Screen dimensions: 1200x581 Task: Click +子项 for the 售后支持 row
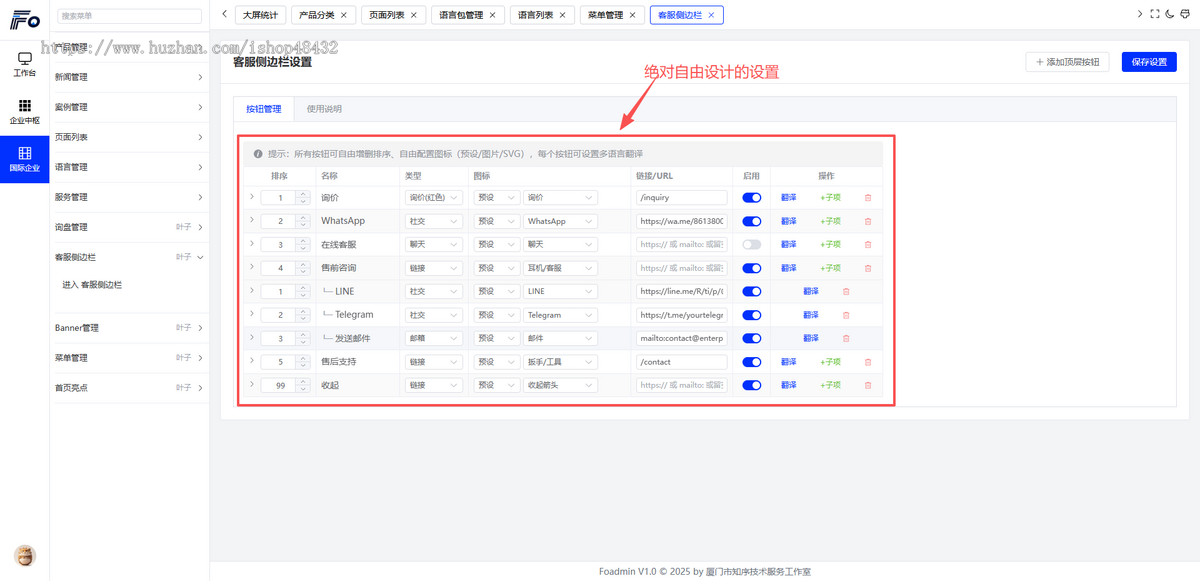[830, 362]
